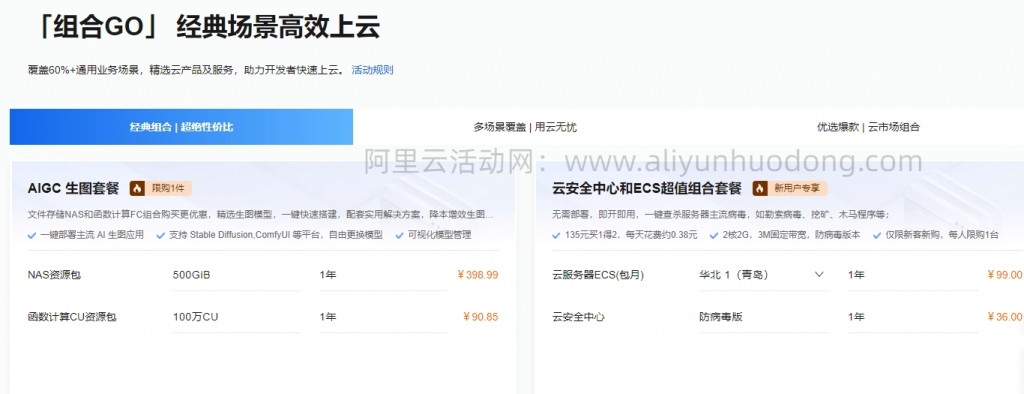Click the 100万CU value
Image resolution: width=1024 pixels, height=394 pixels.
[195, 317]
